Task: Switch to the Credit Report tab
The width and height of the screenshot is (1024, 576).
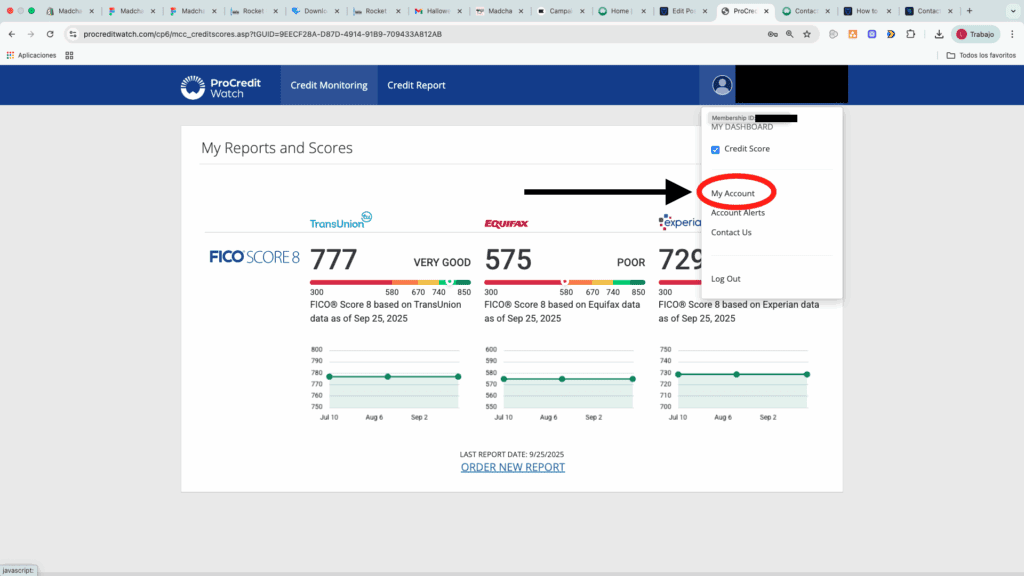Action: pos(416,86)
